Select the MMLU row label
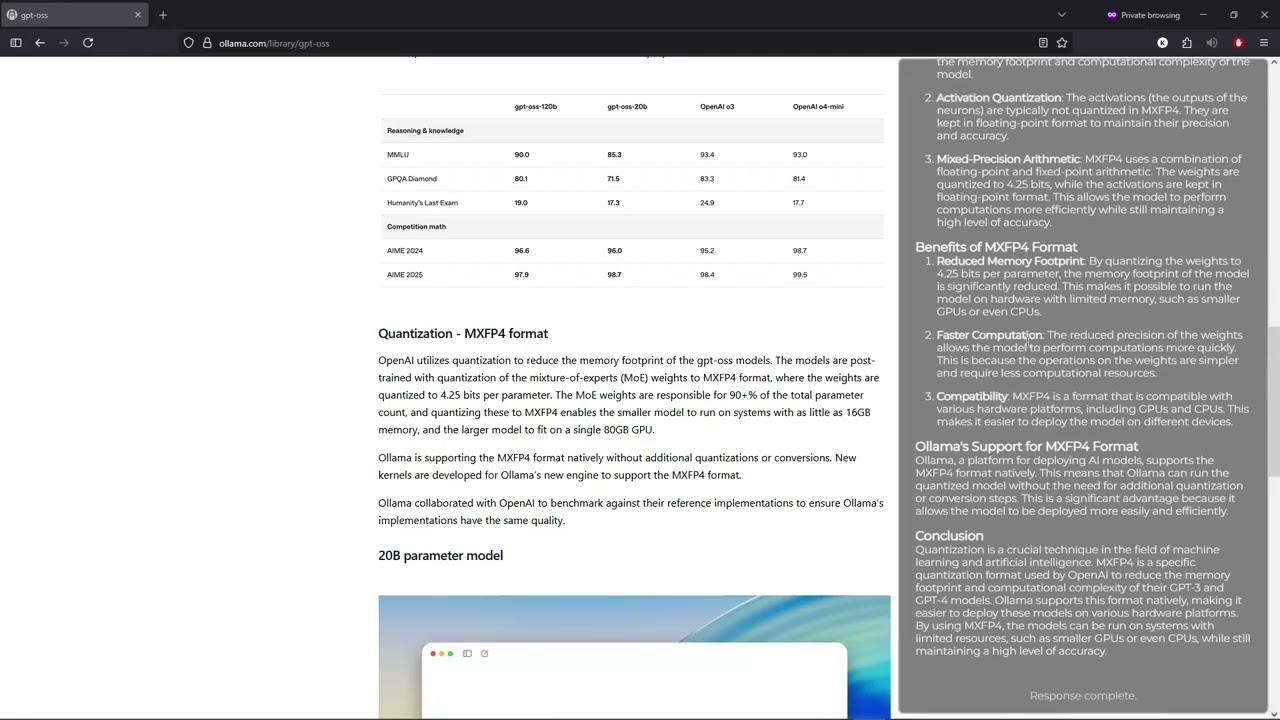Viewport: 1280px width, 720px height. point(398,155)
